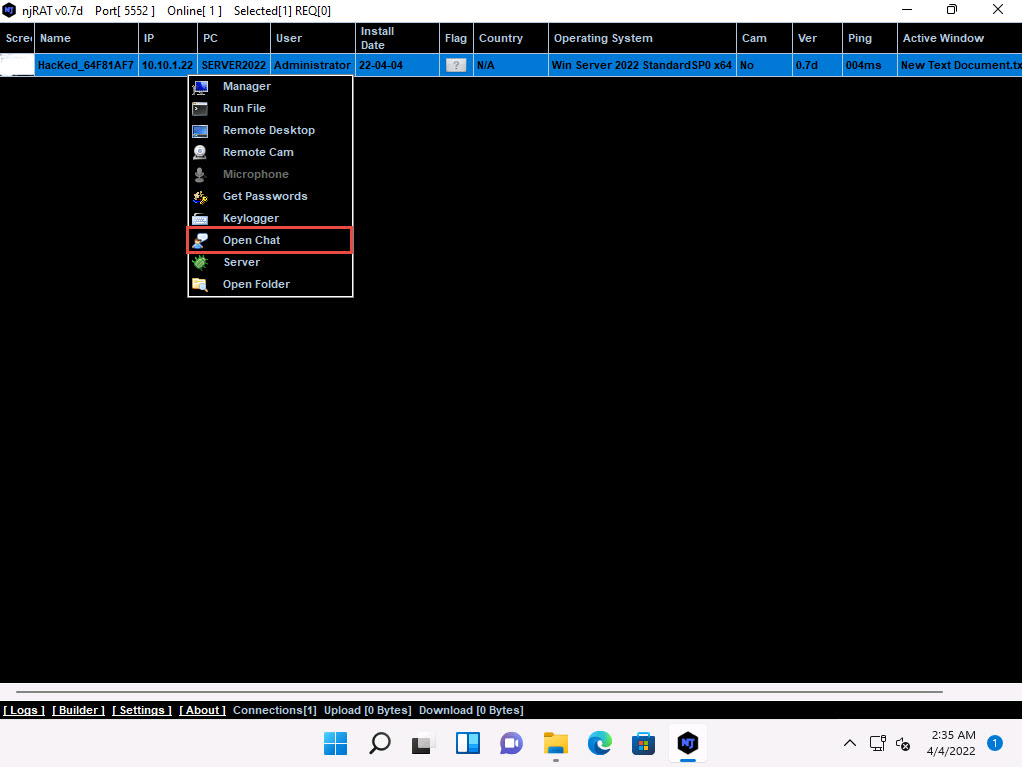Click the Ping column header

859,38
